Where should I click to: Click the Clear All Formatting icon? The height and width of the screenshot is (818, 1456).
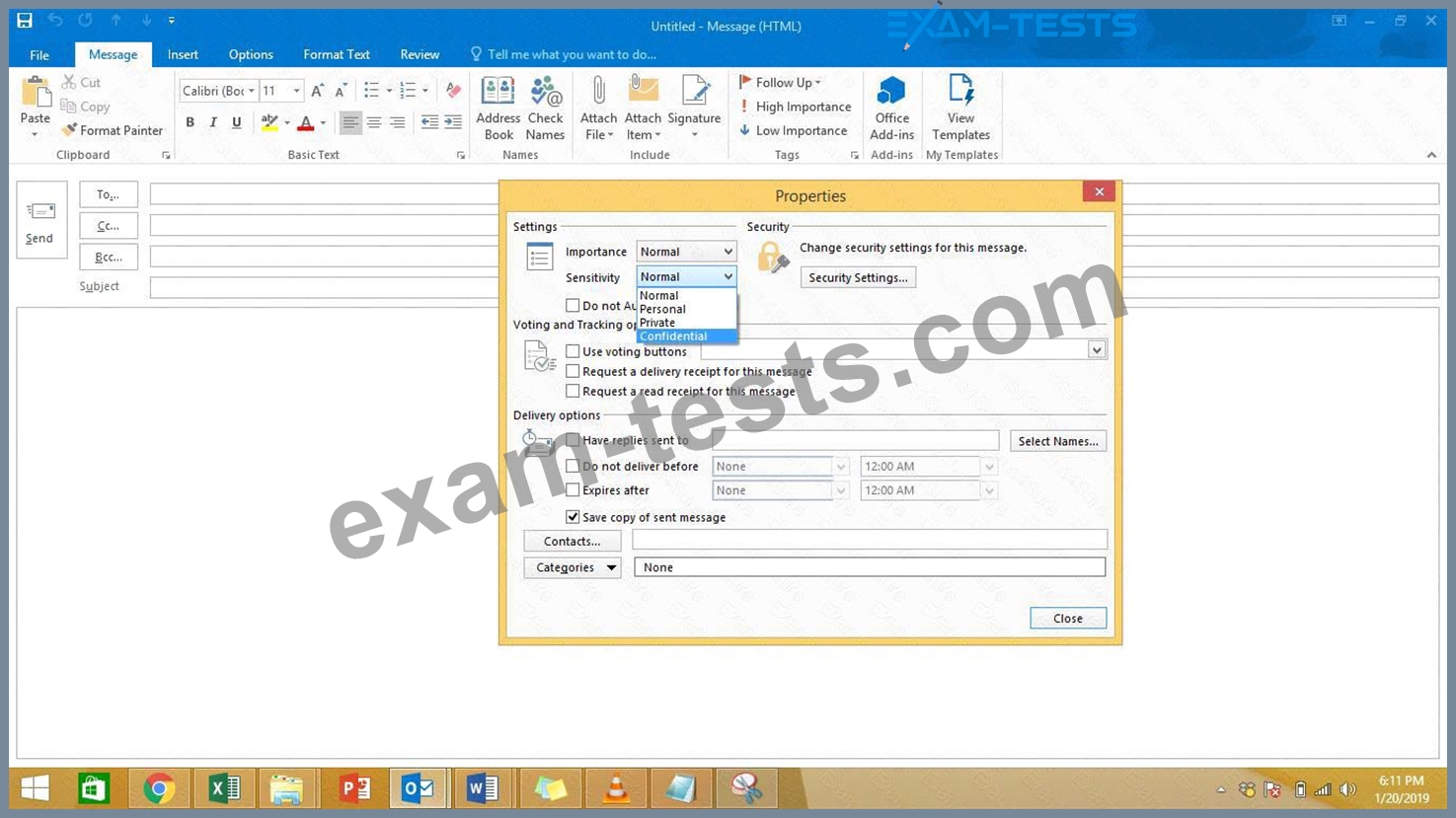coord(453,91)
